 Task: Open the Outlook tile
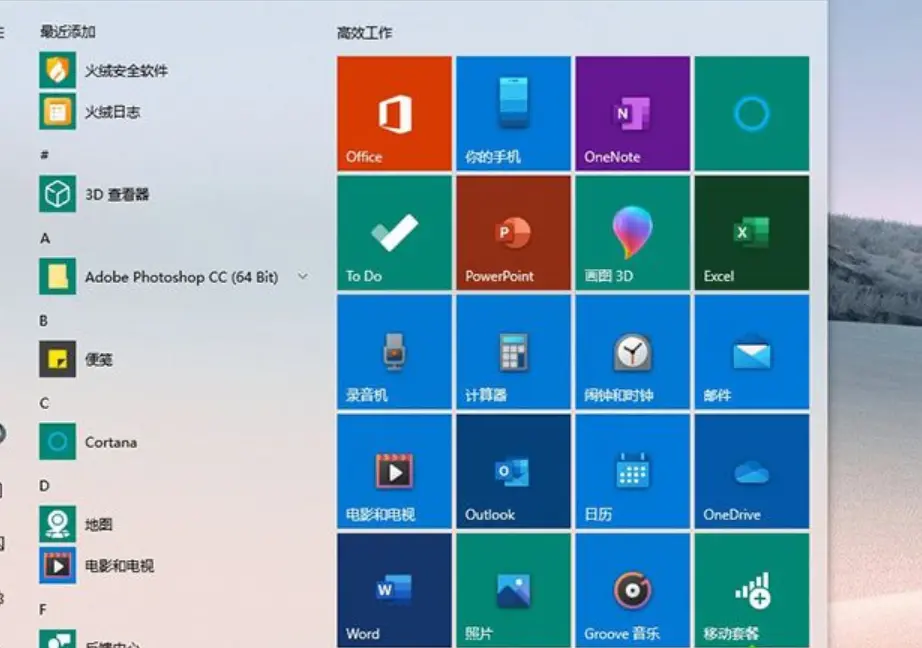point(513,471)
